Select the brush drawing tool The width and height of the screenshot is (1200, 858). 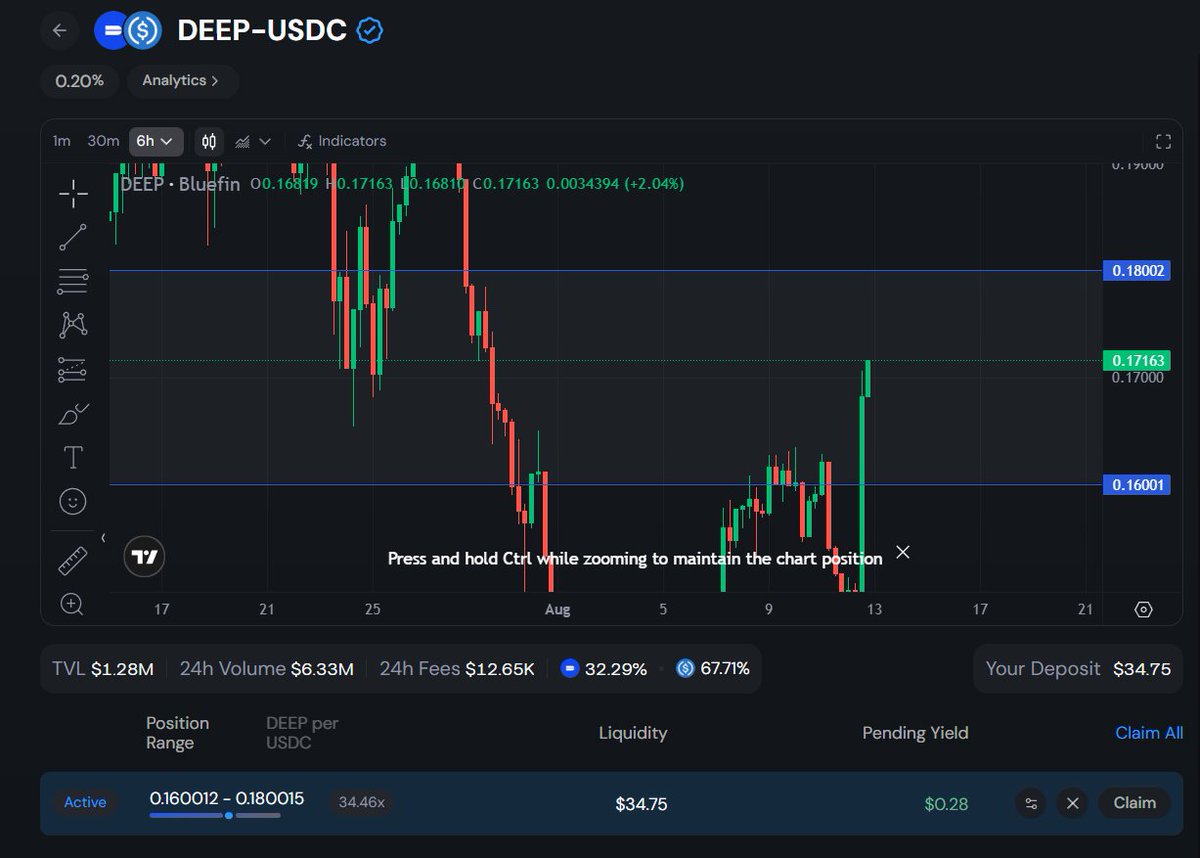point(72,413)
